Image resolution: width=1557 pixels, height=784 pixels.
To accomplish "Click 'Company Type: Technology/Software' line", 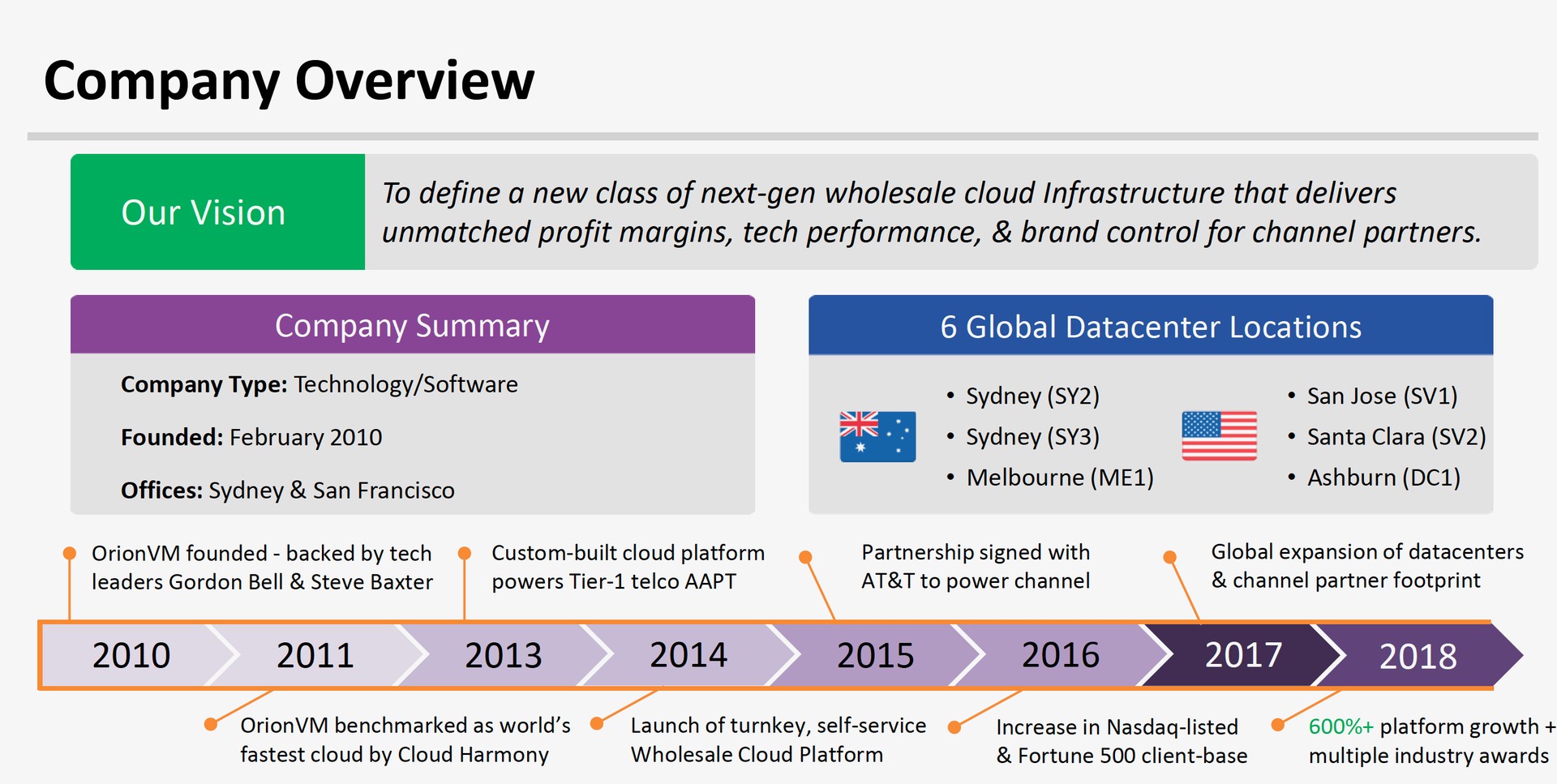I will click(x=320, y=384).
